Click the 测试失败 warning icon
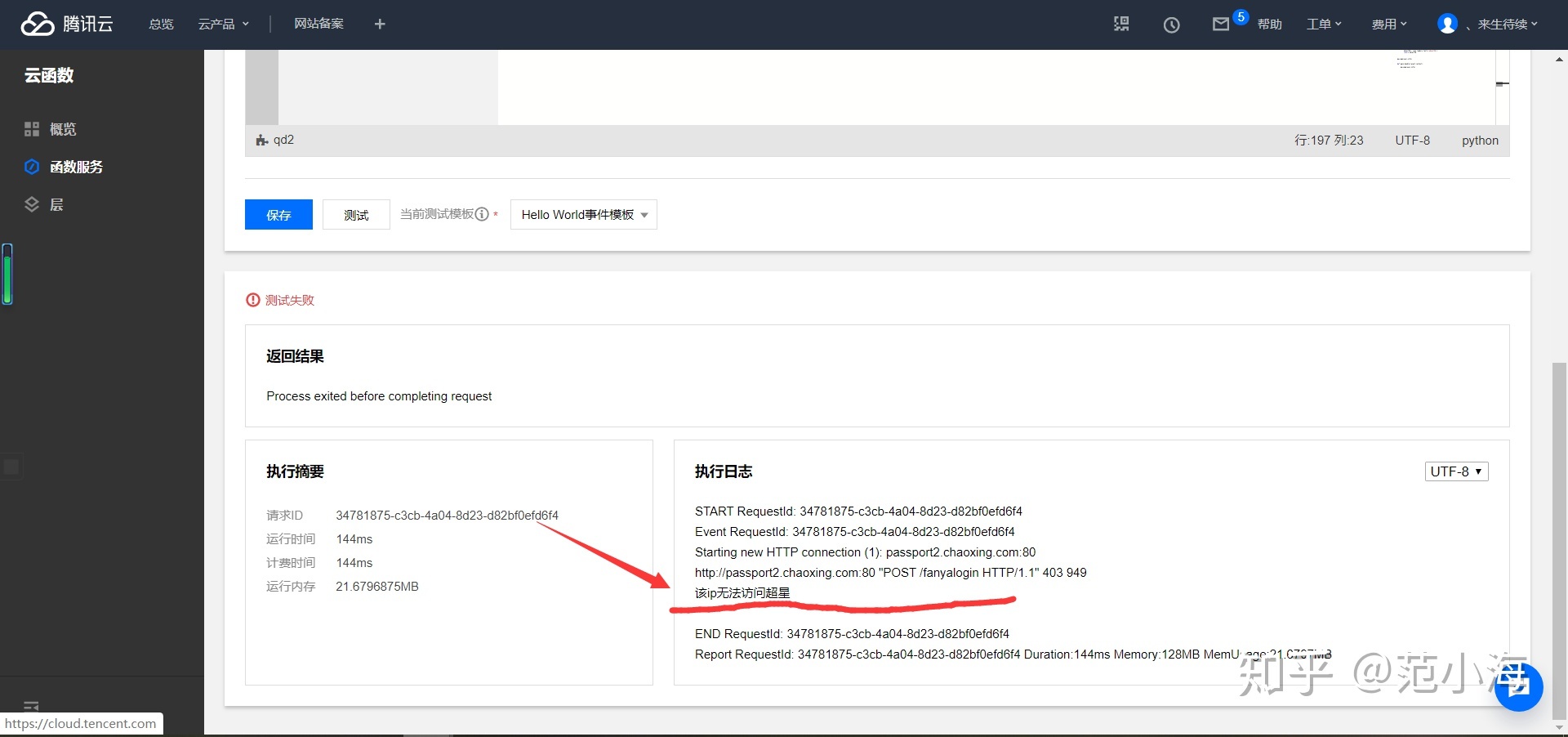This screenshot has width=1568, height=737. coord(253,300)
